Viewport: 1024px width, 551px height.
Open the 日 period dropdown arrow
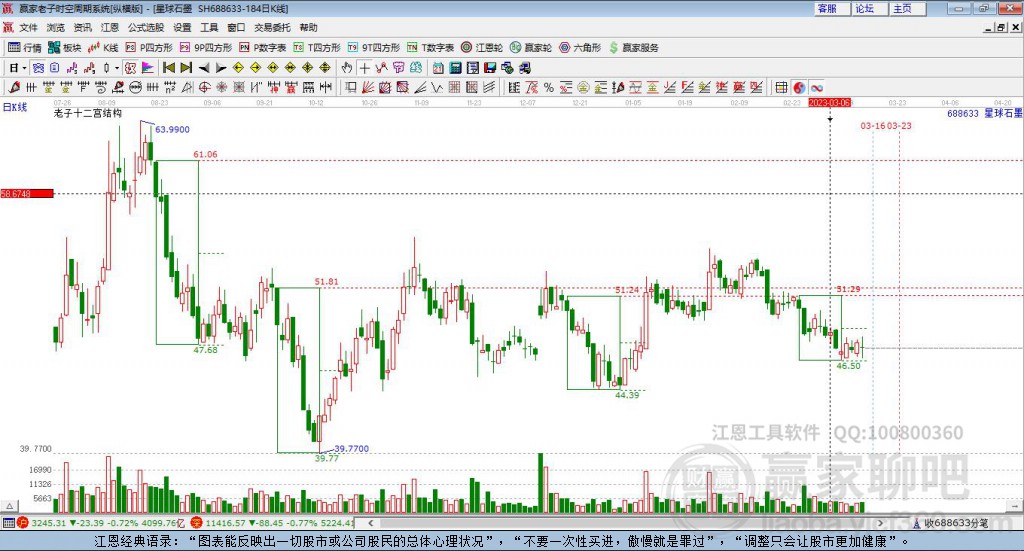coord(24,68)
